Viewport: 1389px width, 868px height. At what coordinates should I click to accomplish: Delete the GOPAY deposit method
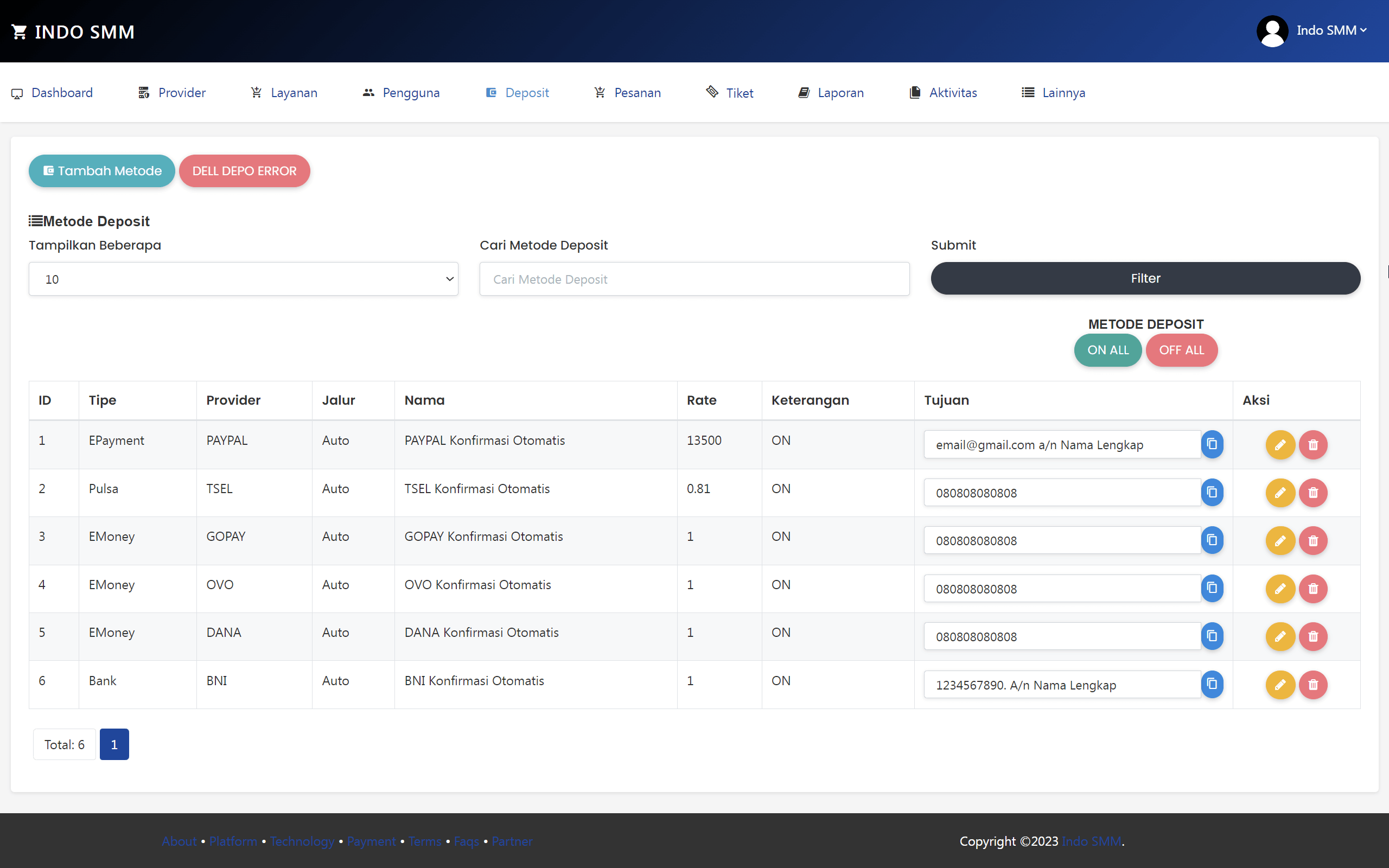[x=1314, y=540]
